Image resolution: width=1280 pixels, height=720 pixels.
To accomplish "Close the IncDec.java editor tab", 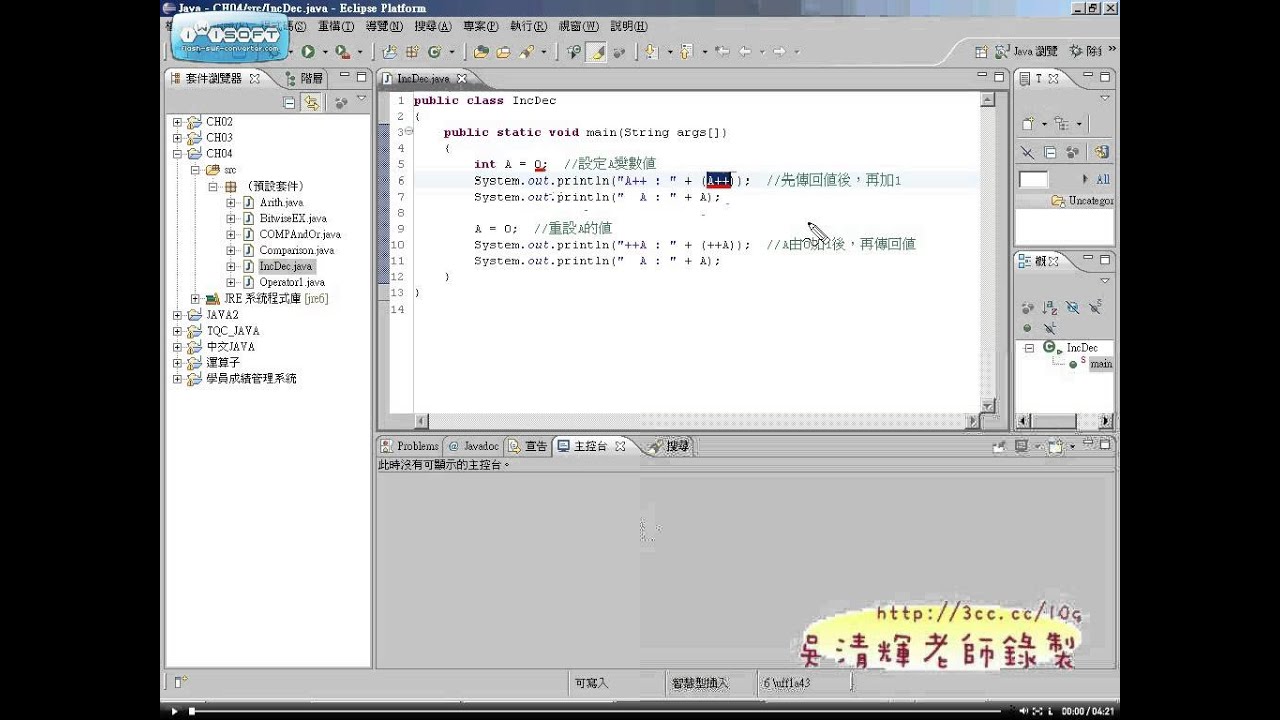I will click(462, 78).
